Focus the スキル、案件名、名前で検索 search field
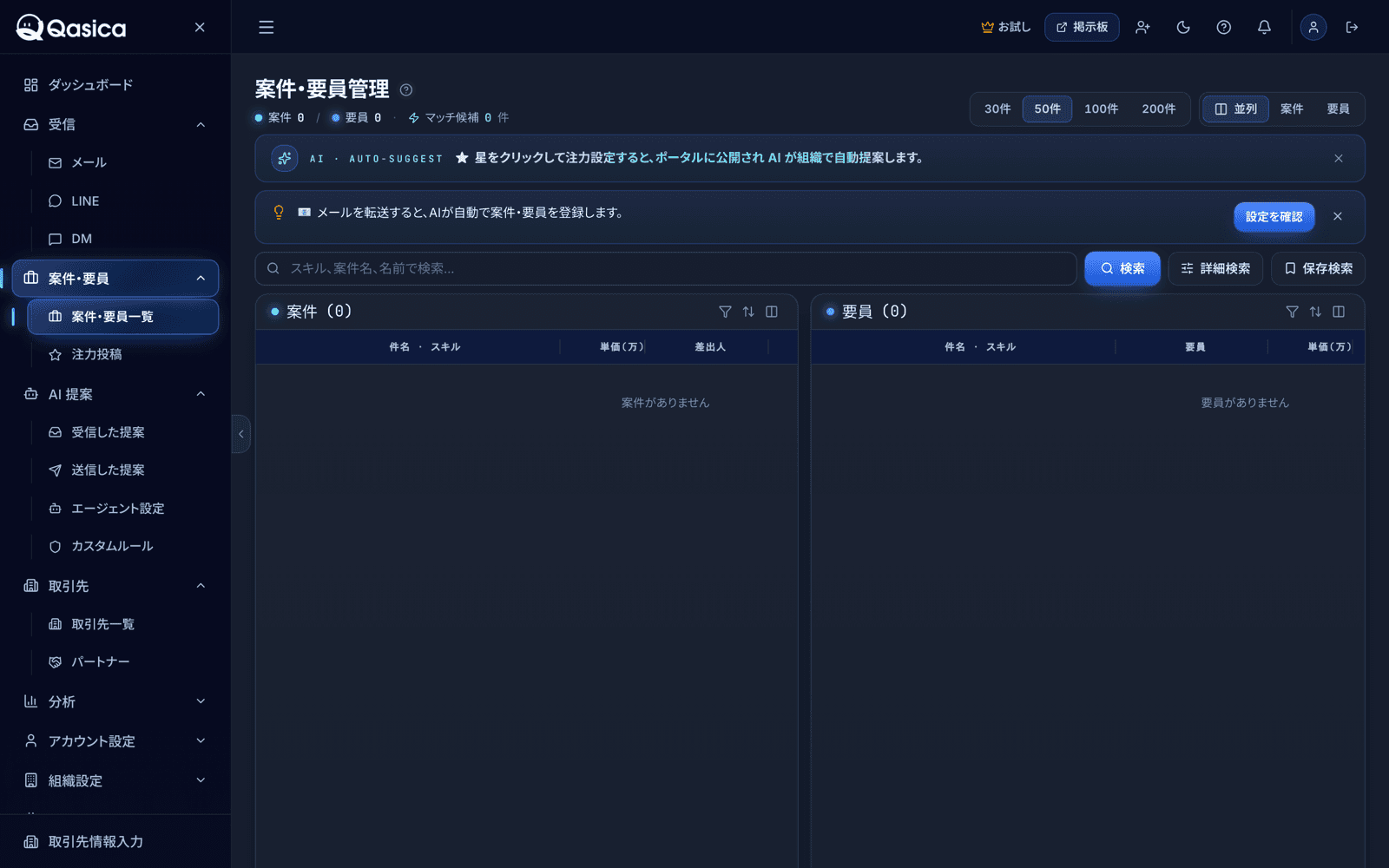 click(x=666, y=269)
